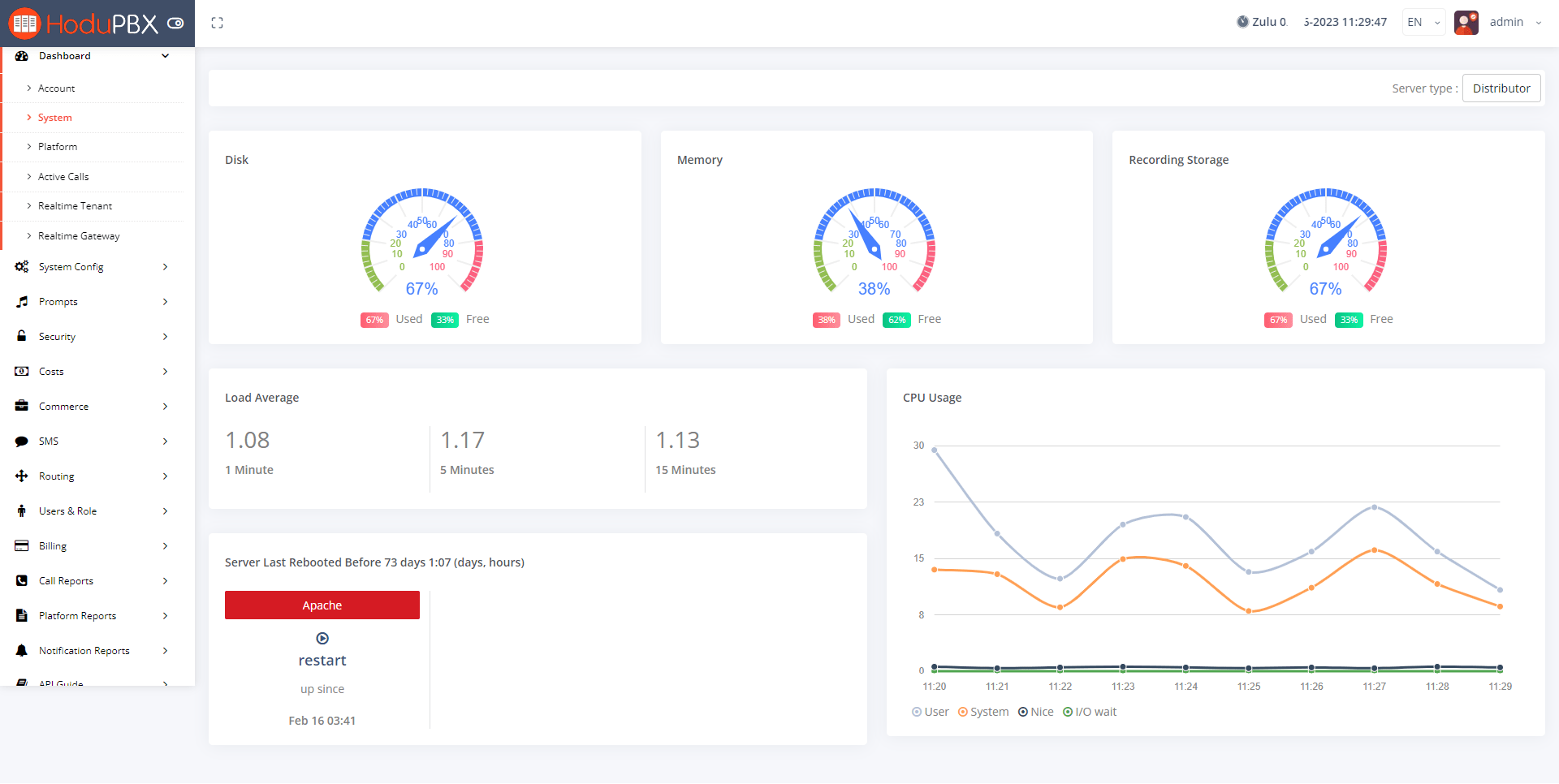Screen dimensions: 1559x784
Task: Toggle the sidebar eye visibility icon
Action: (175, 23)
